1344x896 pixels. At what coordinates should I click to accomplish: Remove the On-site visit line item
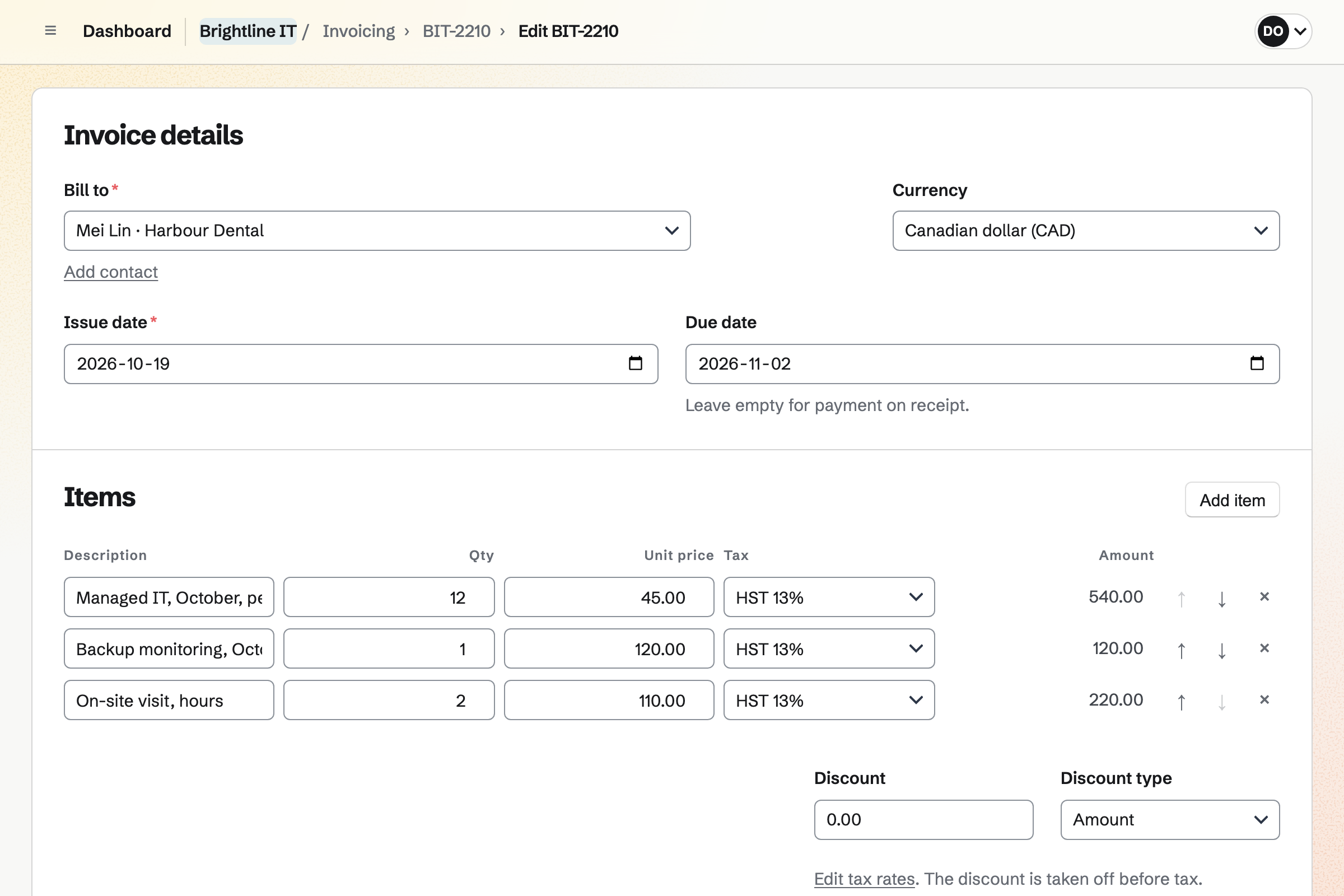pos(1264,699)
